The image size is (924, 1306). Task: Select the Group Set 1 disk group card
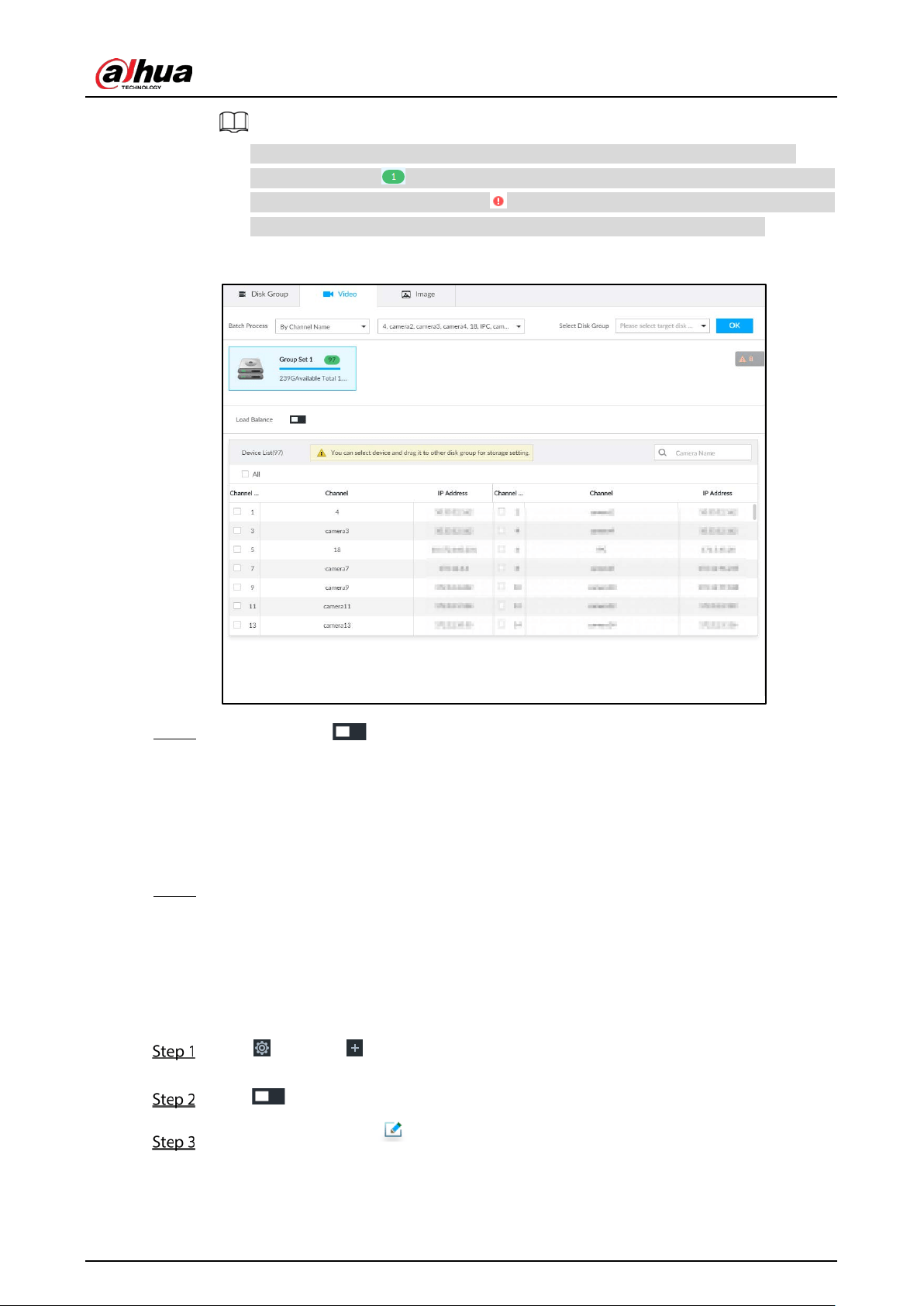pyautogui.click(x=292, y=368)
